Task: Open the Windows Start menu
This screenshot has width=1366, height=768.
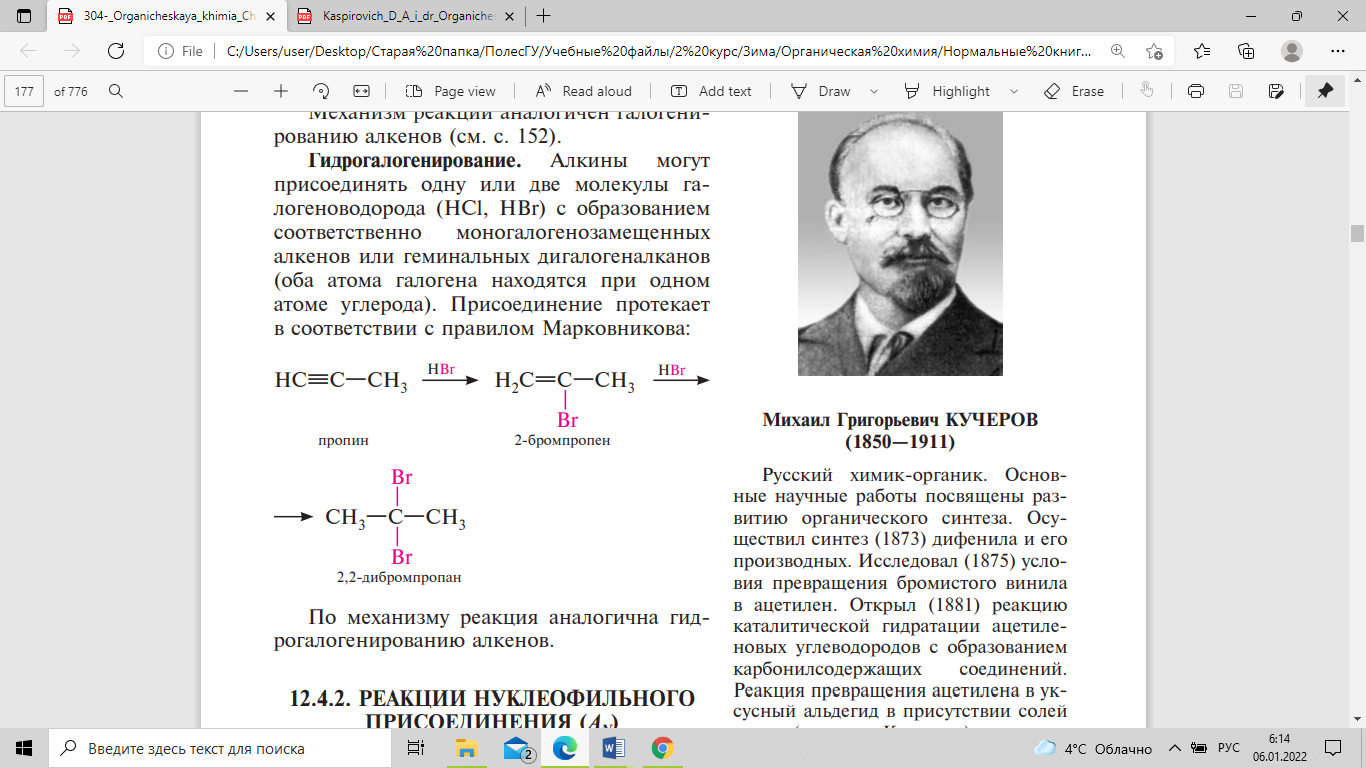Action: tap(24, 748)
